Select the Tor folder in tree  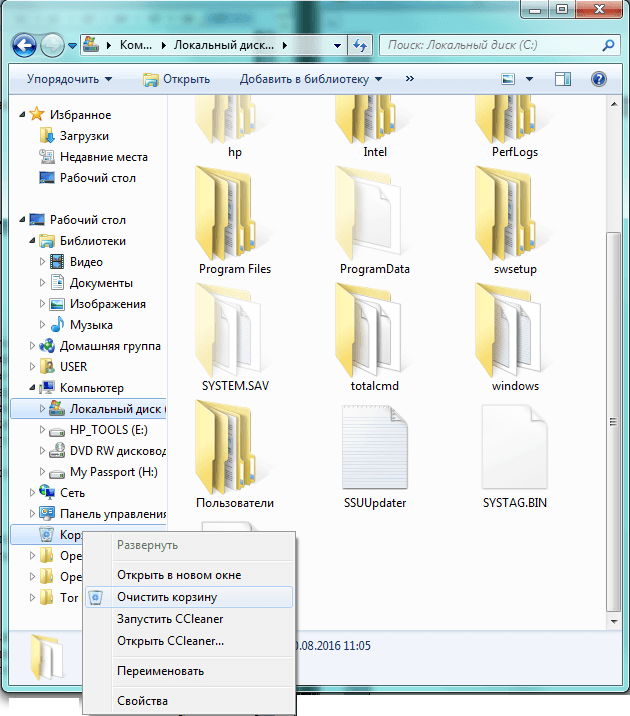click(x=69, y=597)
